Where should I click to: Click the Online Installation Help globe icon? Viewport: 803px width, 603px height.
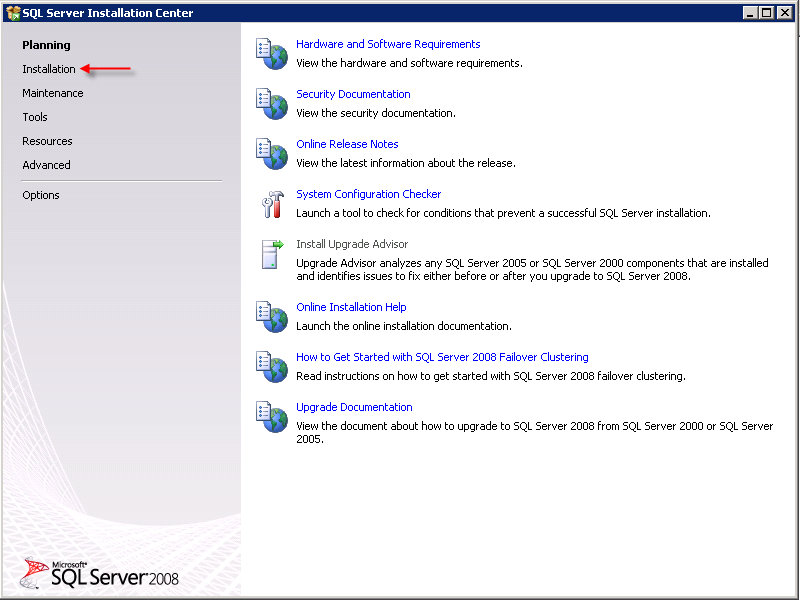[271, 317]
